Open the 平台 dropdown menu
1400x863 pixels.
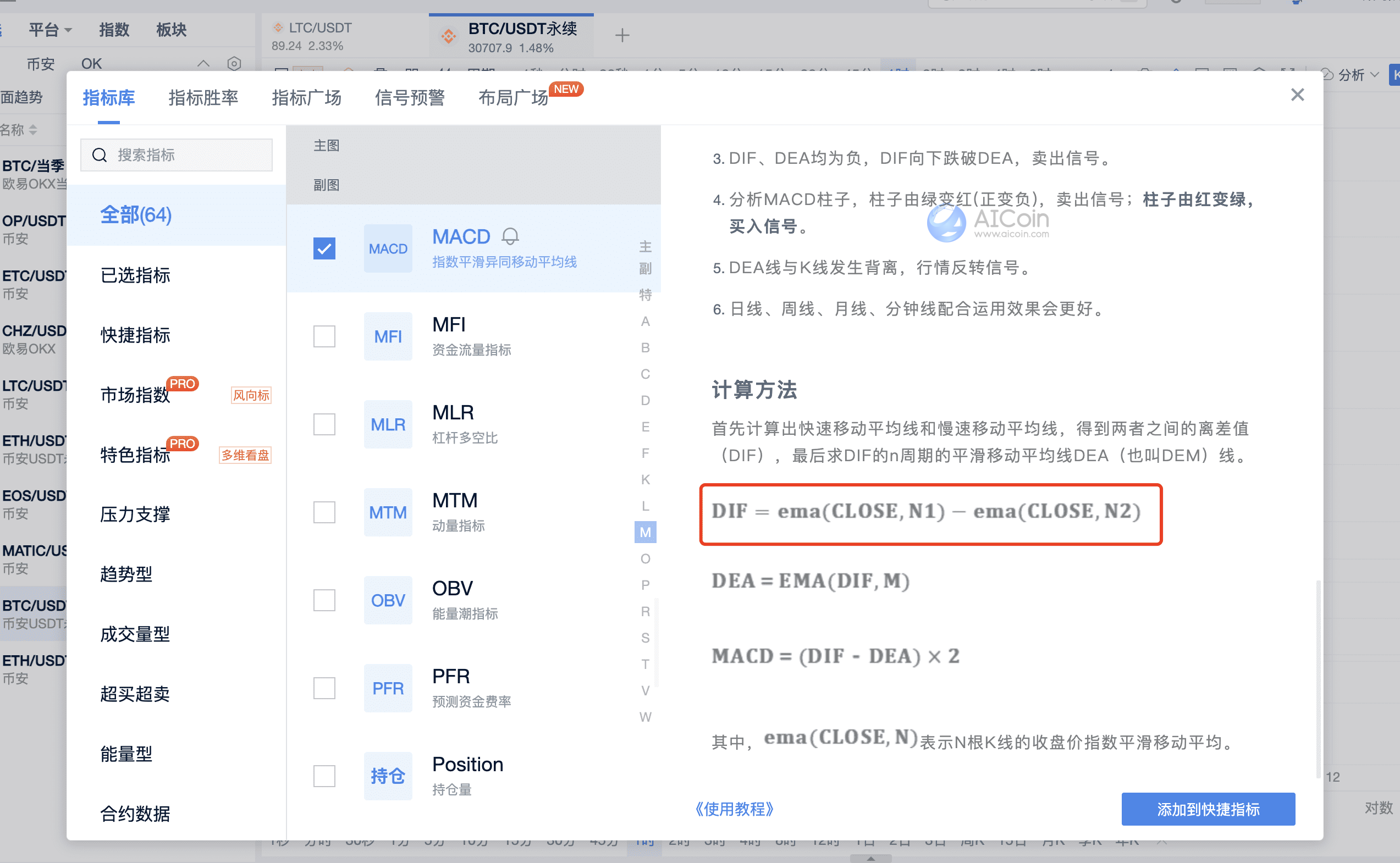[x=50, y=30]
